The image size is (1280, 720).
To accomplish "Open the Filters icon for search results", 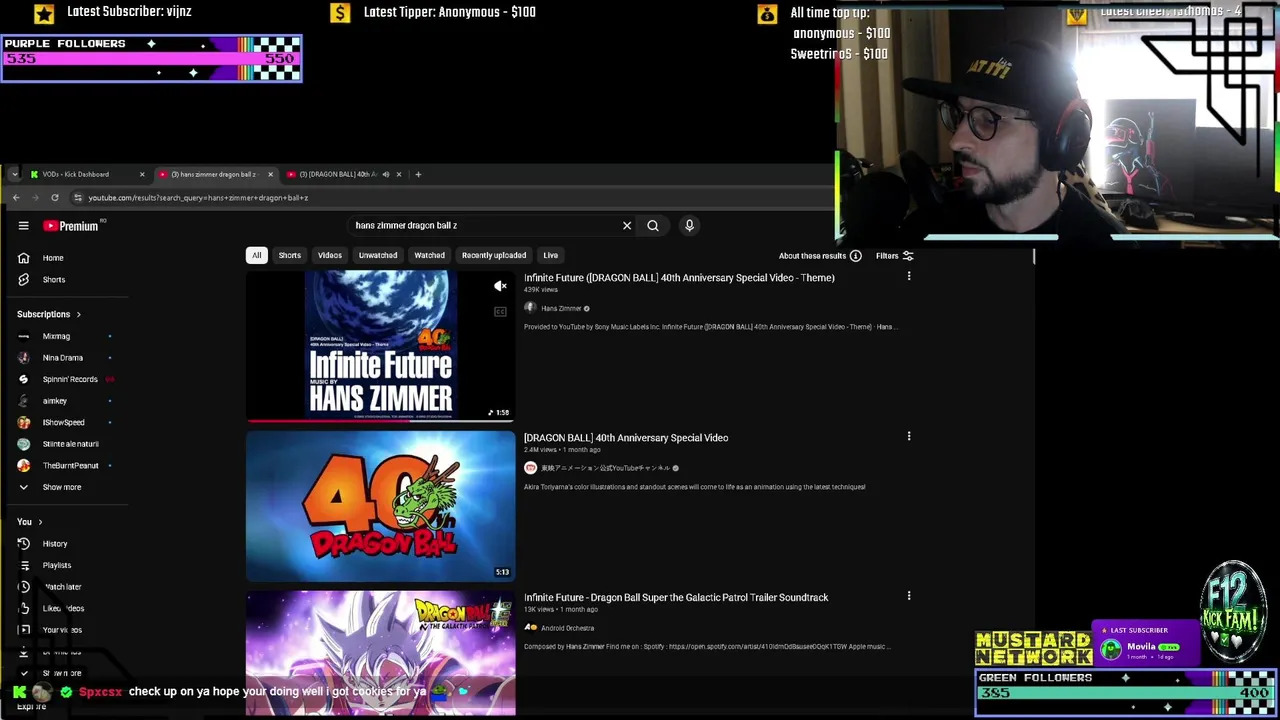I will click(908, 256).
